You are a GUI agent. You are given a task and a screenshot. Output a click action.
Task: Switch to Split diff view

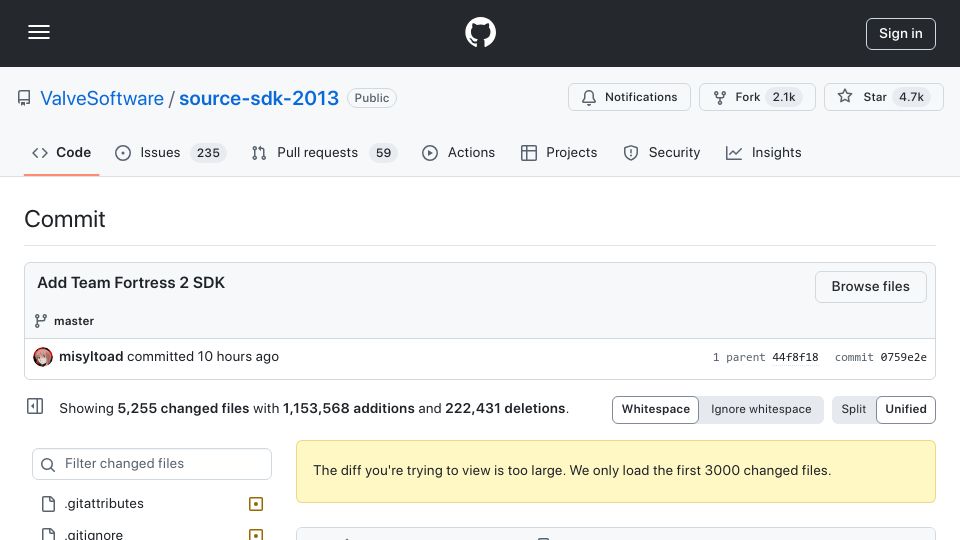click(x=853, y=409)
